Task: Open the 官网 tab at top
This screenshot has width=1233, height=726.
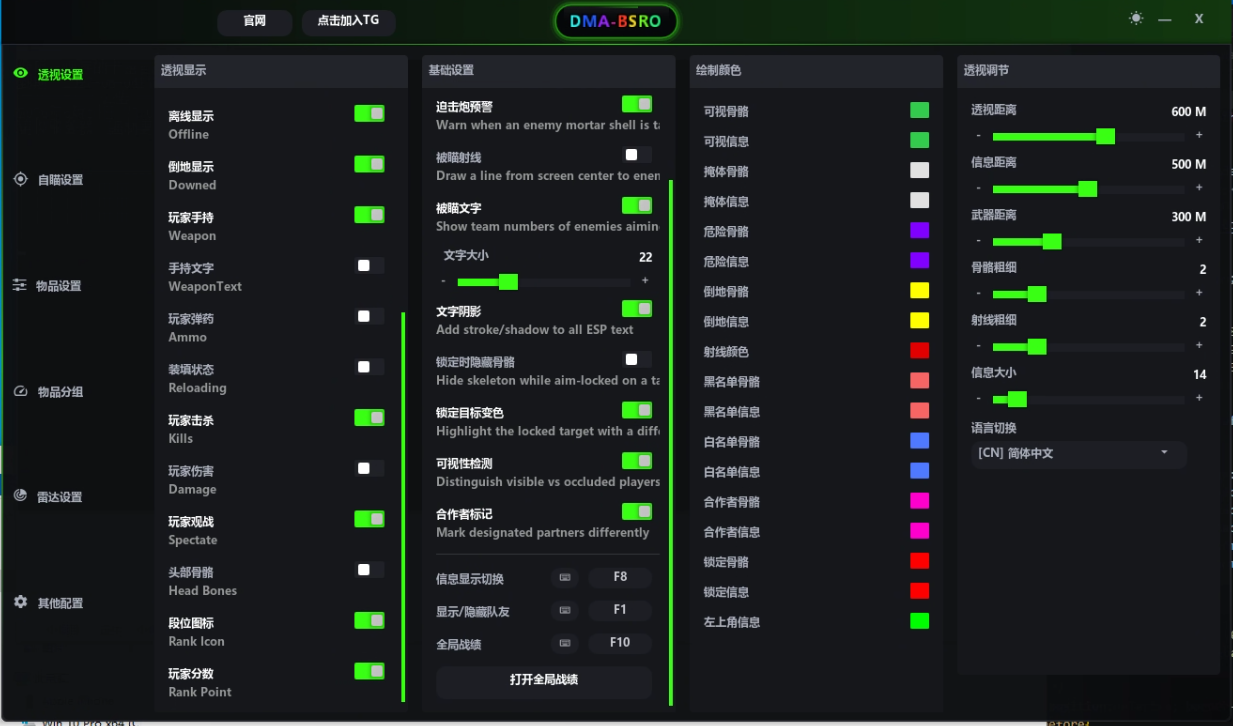Action: click(x=255, y=21)
